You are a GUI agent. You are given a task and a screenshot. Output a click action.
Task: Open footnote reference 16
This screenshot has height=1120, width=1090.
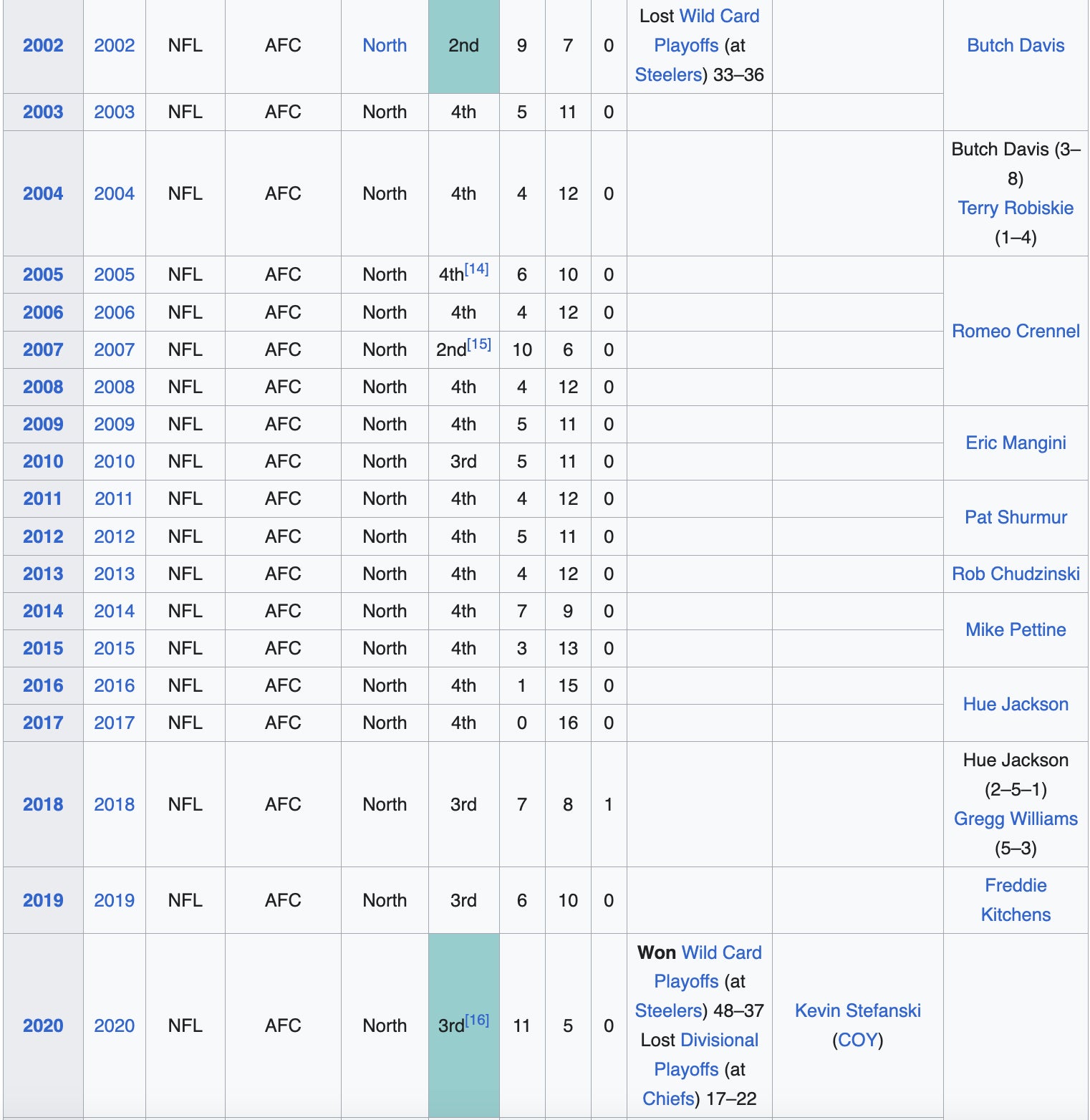pos(477,1020)
